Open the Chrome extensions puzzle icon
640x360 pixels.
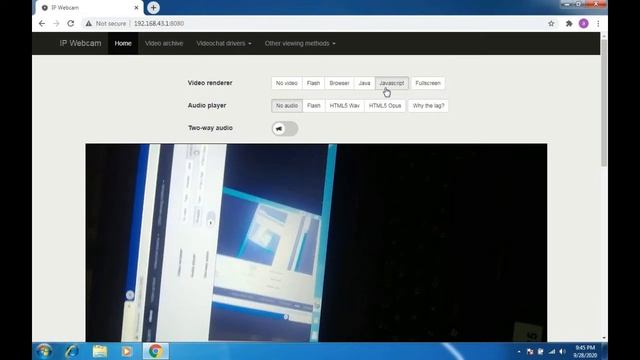(569, 24)
